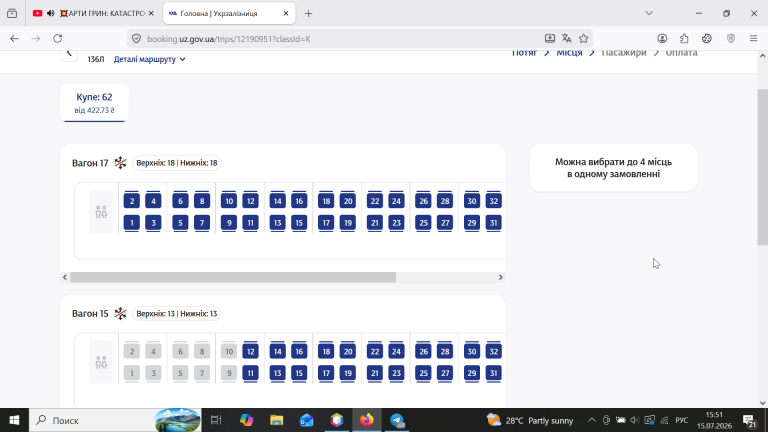Select seat 24 in Вагон 17
768x432 pixels.
click(x=396, y=201)
